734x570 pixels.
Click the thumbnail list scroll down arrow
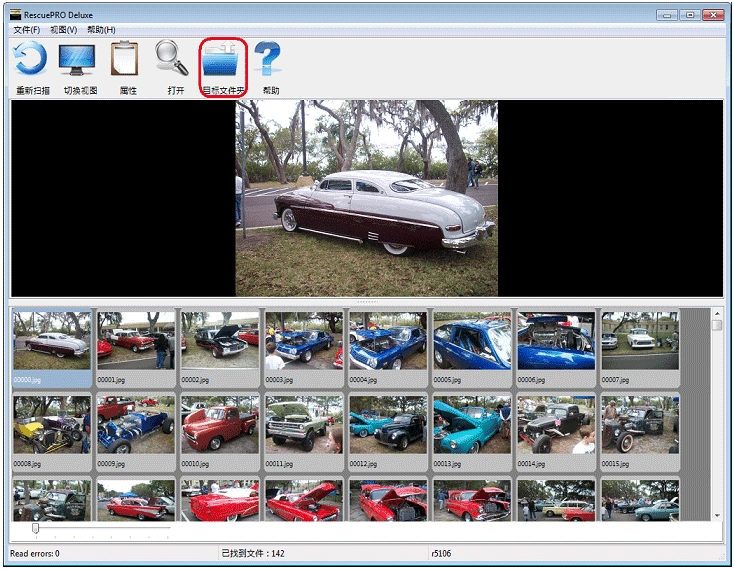click(716, 514)
